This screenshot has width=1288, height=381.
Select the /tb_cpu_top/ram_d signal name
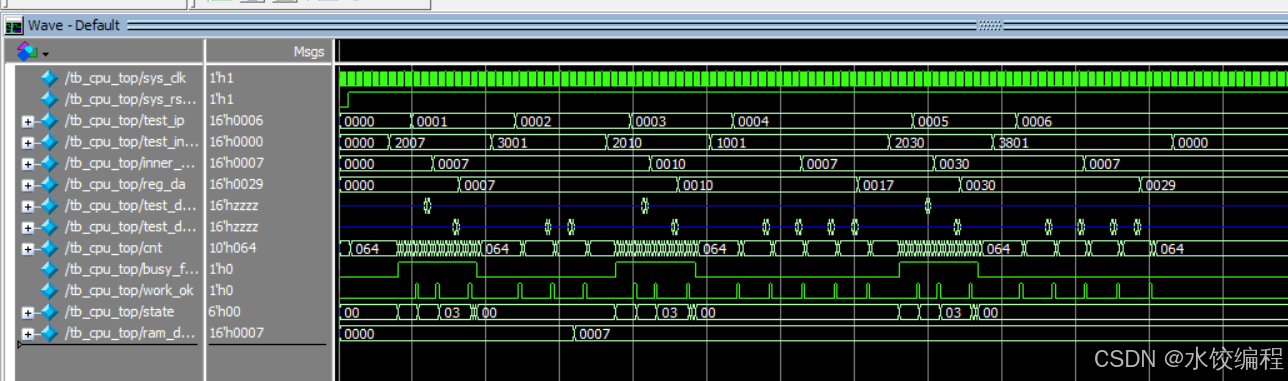pyautogui.click(x=131, y=333)
